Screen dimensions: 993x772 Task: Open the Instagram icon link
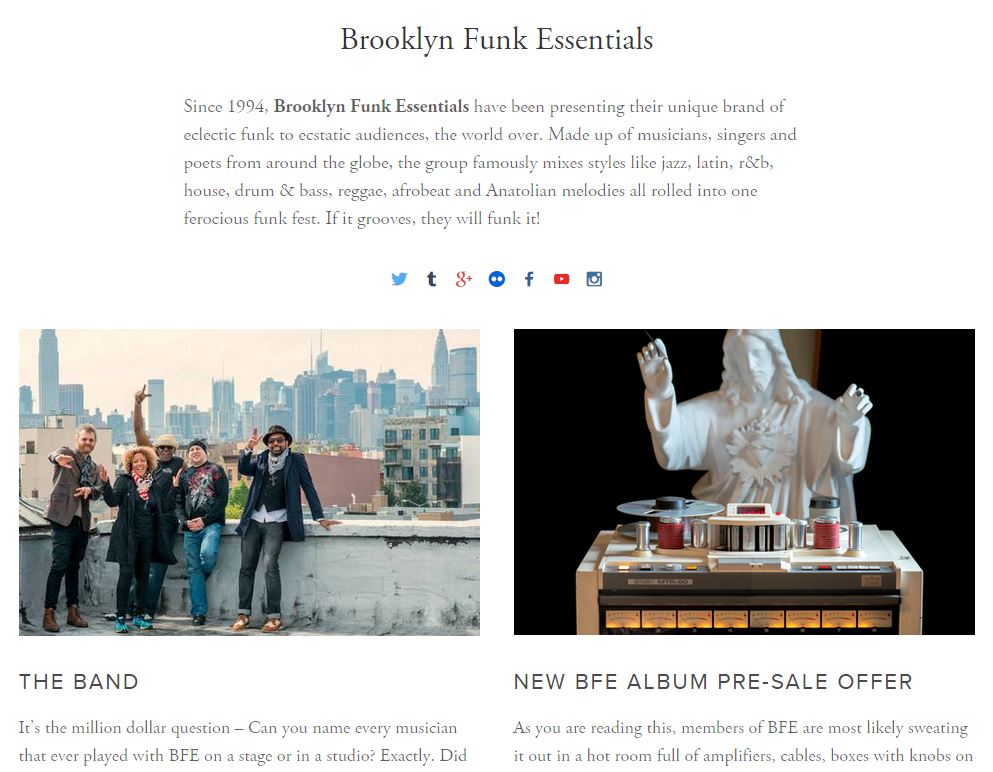(594, 279)
